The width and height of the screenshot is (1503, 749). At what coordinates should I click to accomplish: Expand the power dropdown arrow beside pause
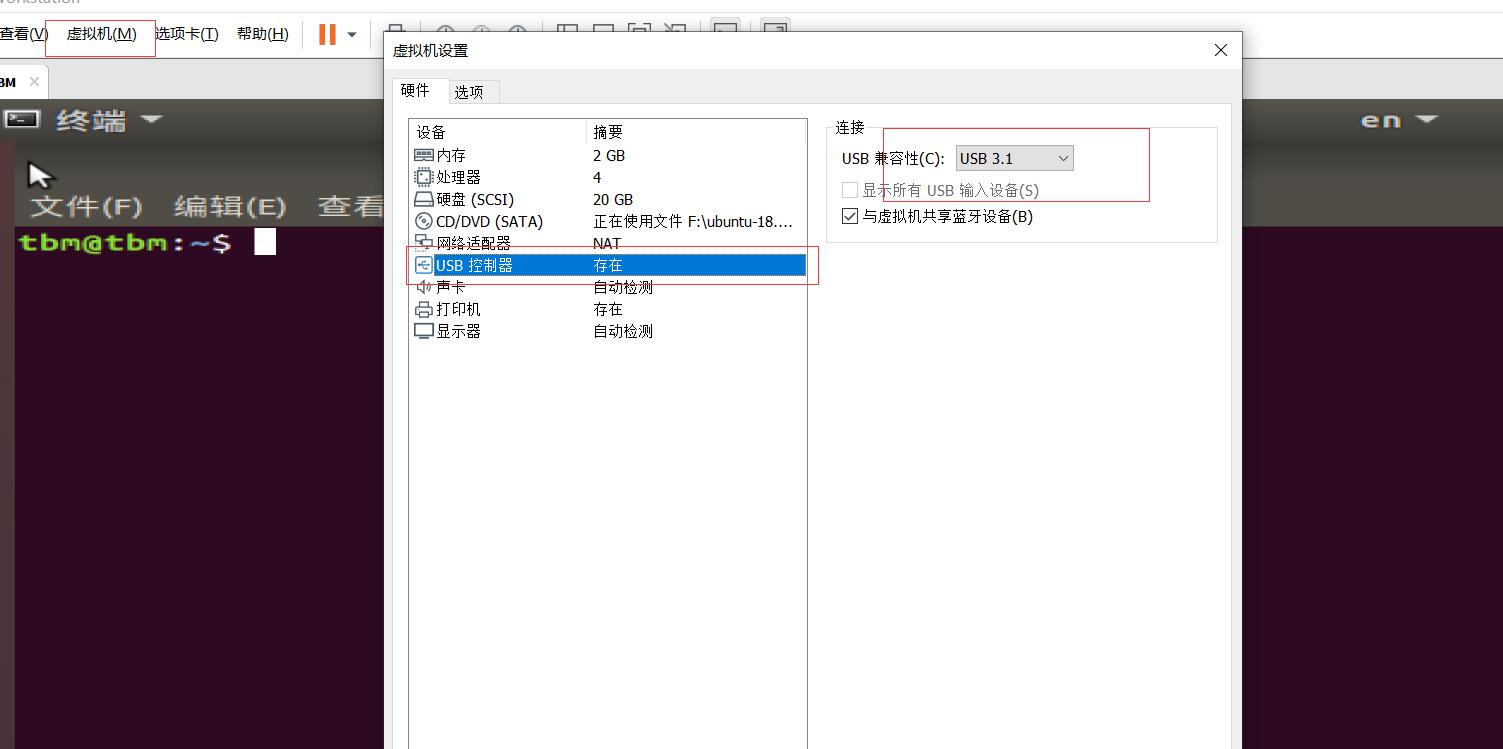pos(351,34)
